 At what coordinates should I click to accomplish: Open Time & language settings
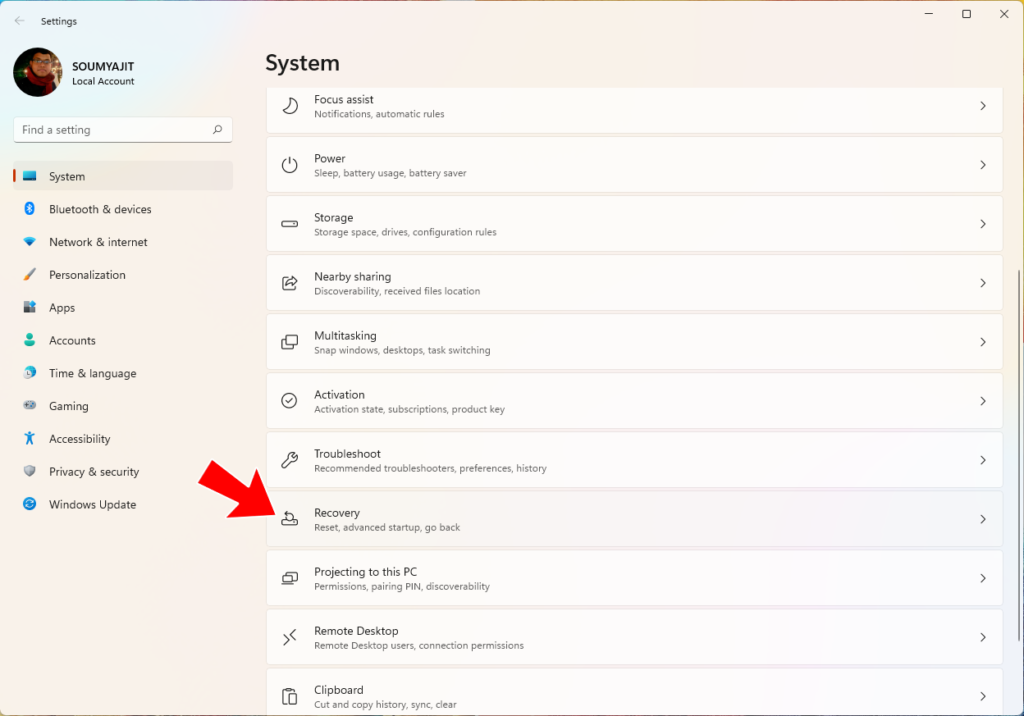[123, 373]
